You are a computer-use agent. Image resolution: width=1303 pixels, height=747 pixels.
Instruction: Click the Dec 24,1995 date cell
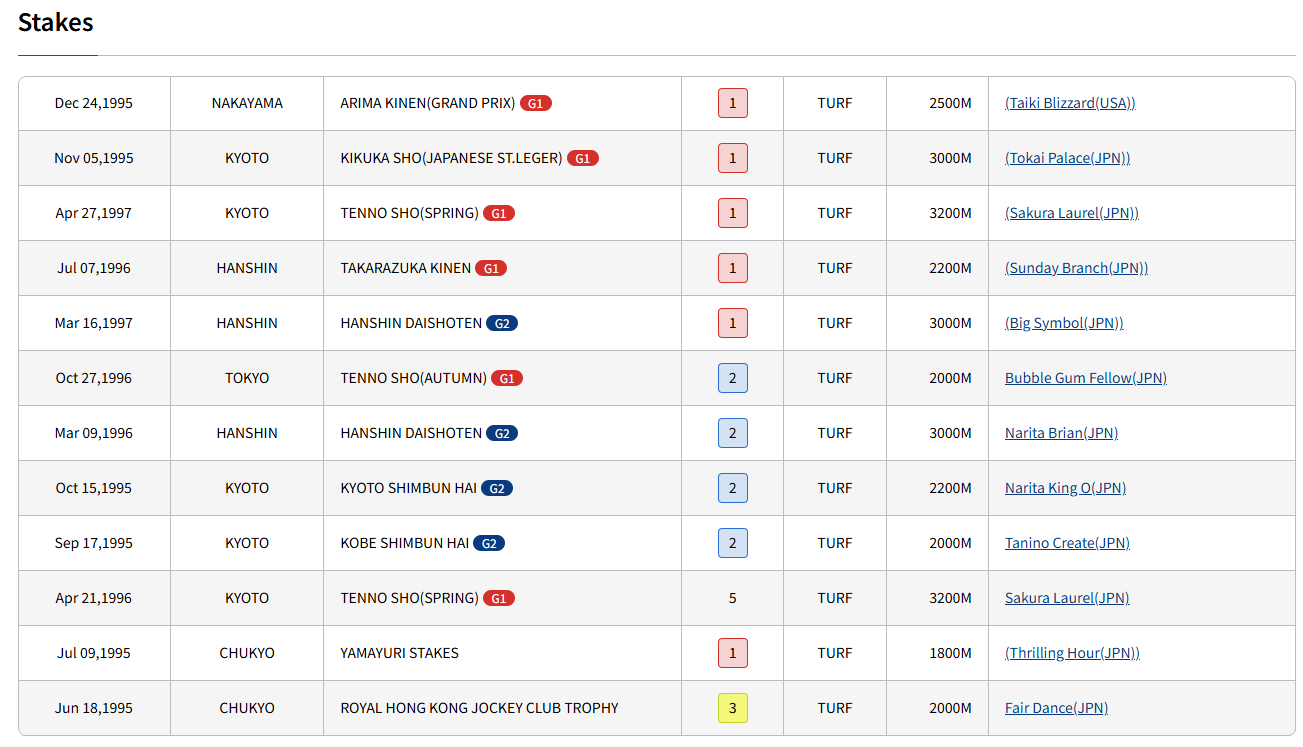[x=94, y=103]
